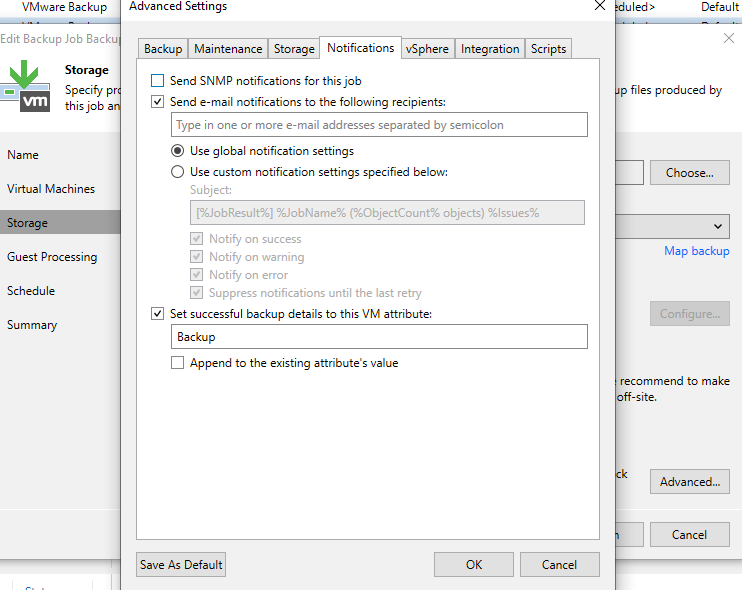Expand the backup repository dropdown
The width and height of the screenshot is (742, 590).
719,227
